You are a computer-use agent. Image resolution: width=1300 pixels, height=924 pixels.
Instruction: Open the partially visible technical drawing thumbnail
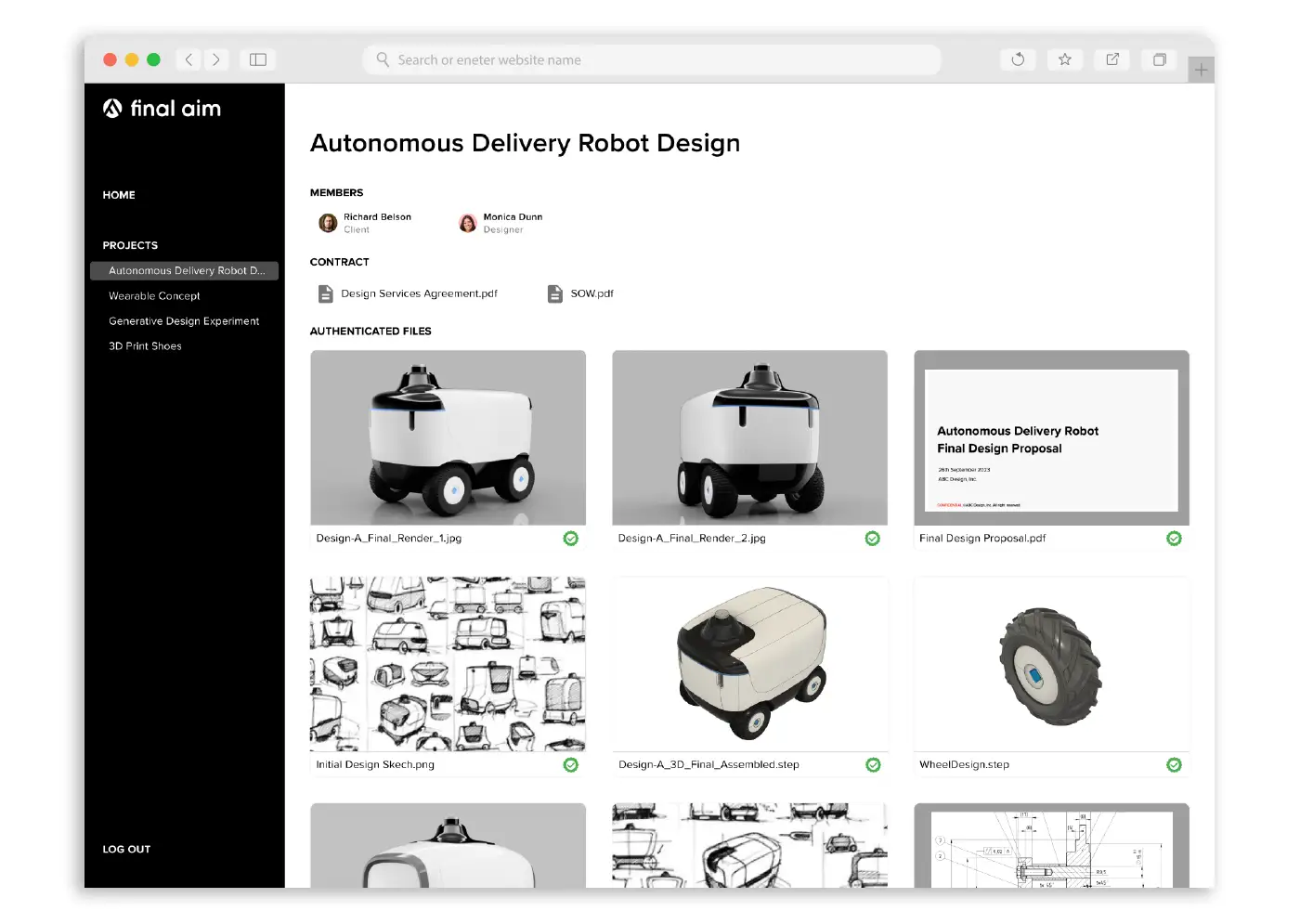coord(1051,845)
